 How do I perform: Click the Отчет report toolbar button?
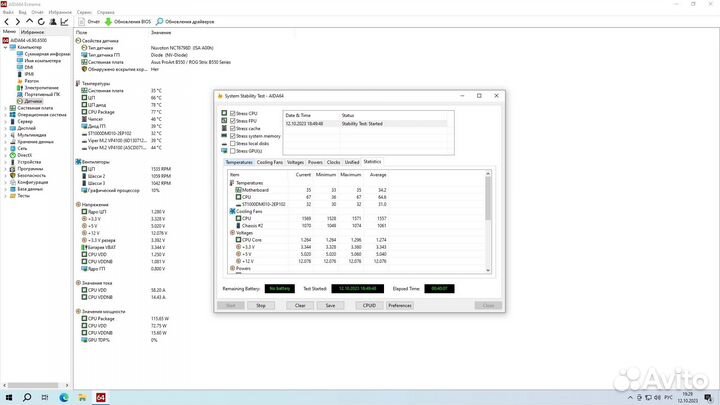[x=87, y=20]
